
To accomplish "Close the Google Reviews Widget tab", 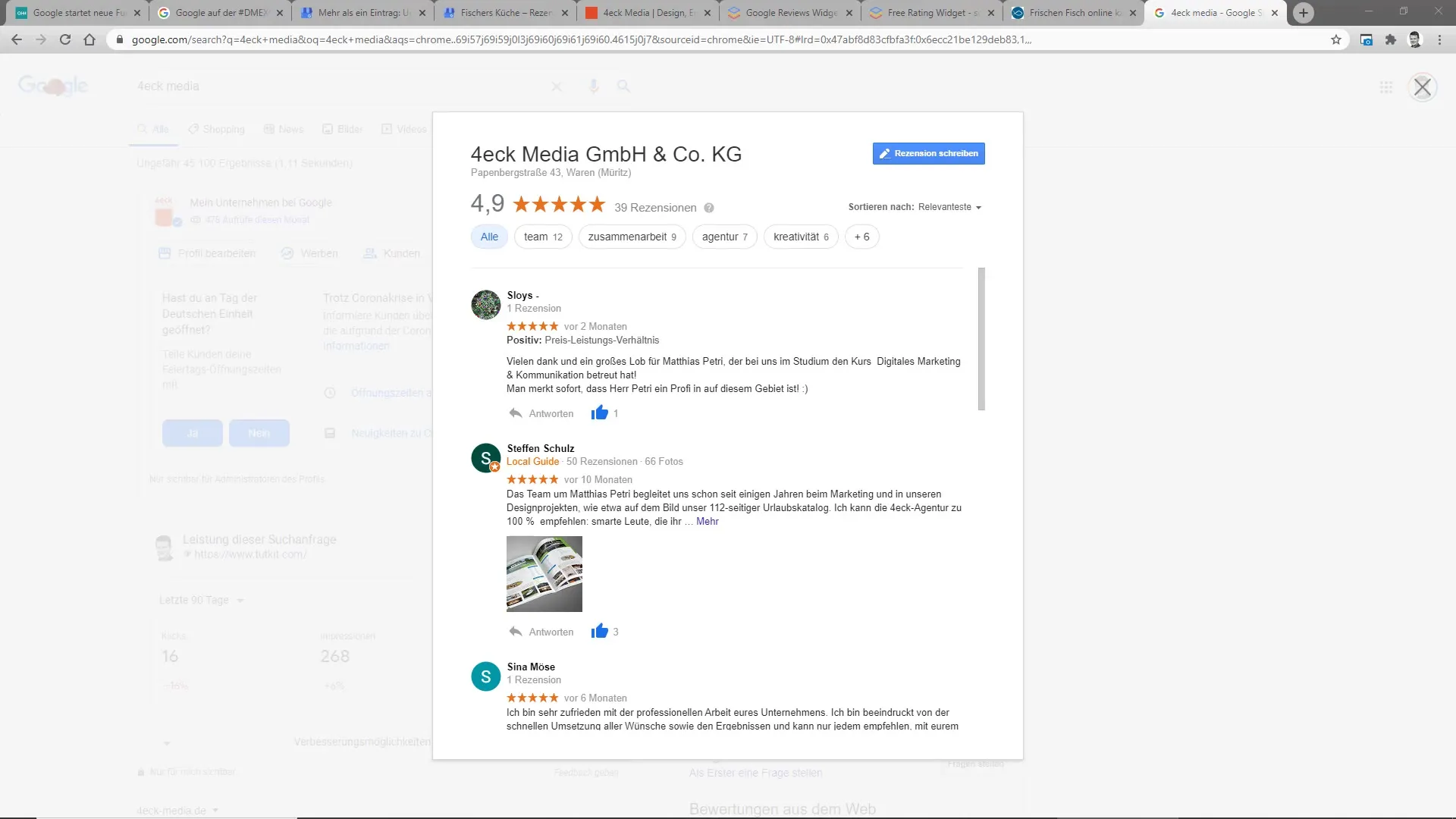I will (x=849, y=13).
